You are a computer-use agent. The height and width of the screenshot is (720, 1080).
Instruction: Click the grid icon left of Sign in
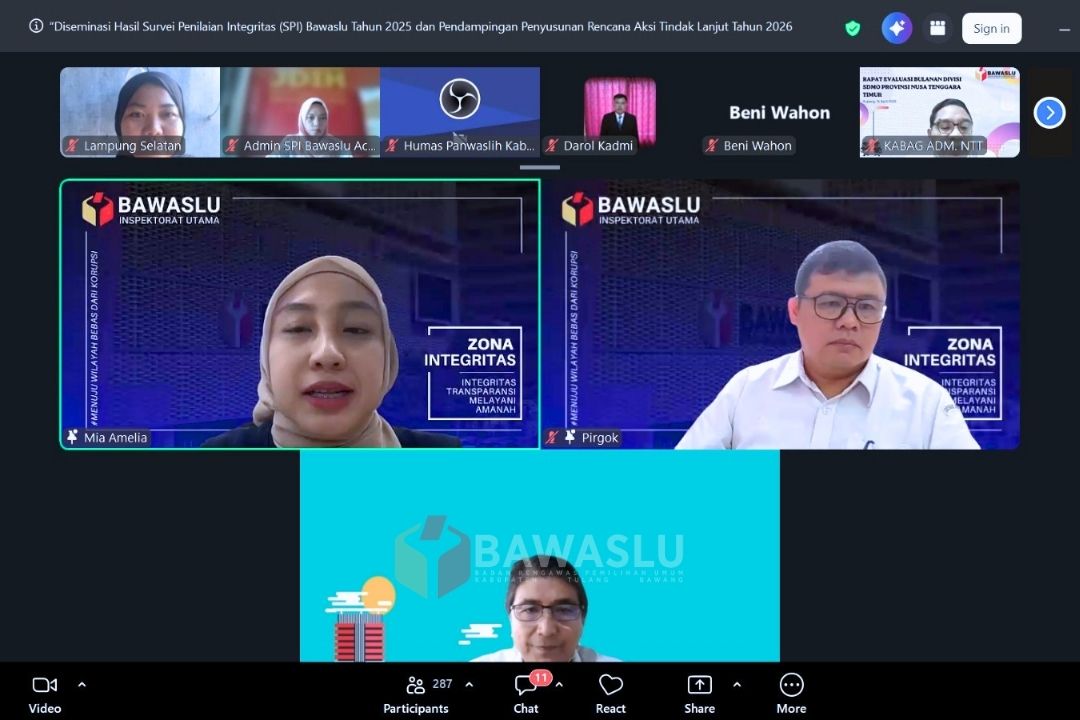[937, 28]
